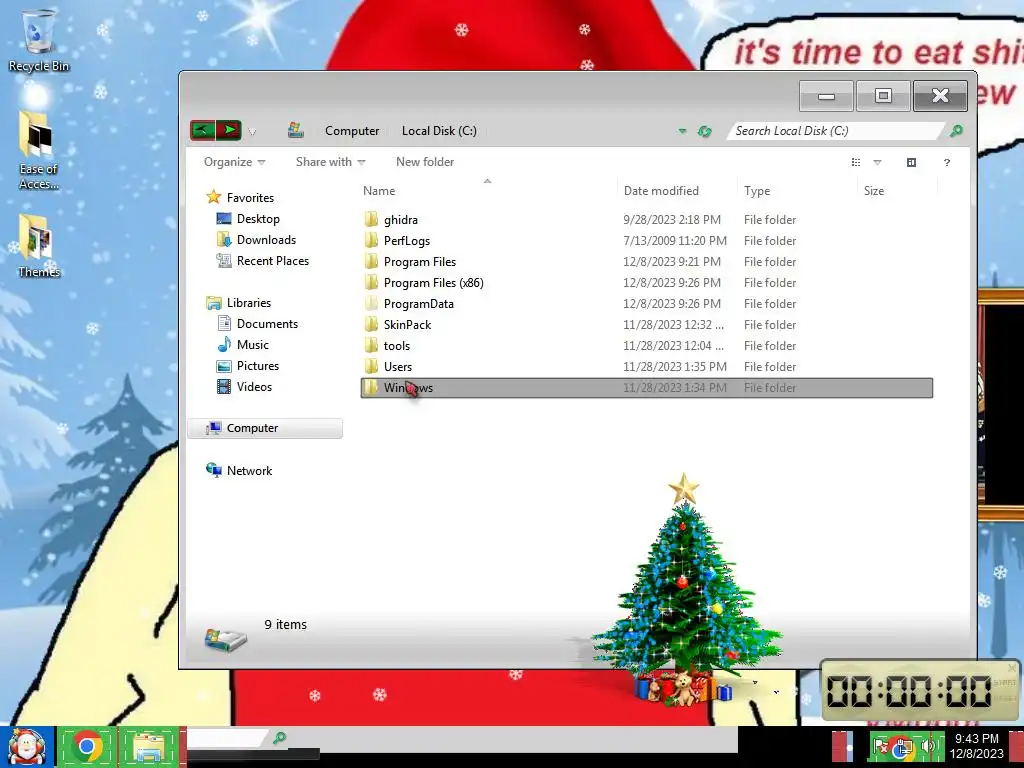Select Local Disk (C:) in the breadcrumb
This screenshot has height=768, width=1024.
pos(439,131)
